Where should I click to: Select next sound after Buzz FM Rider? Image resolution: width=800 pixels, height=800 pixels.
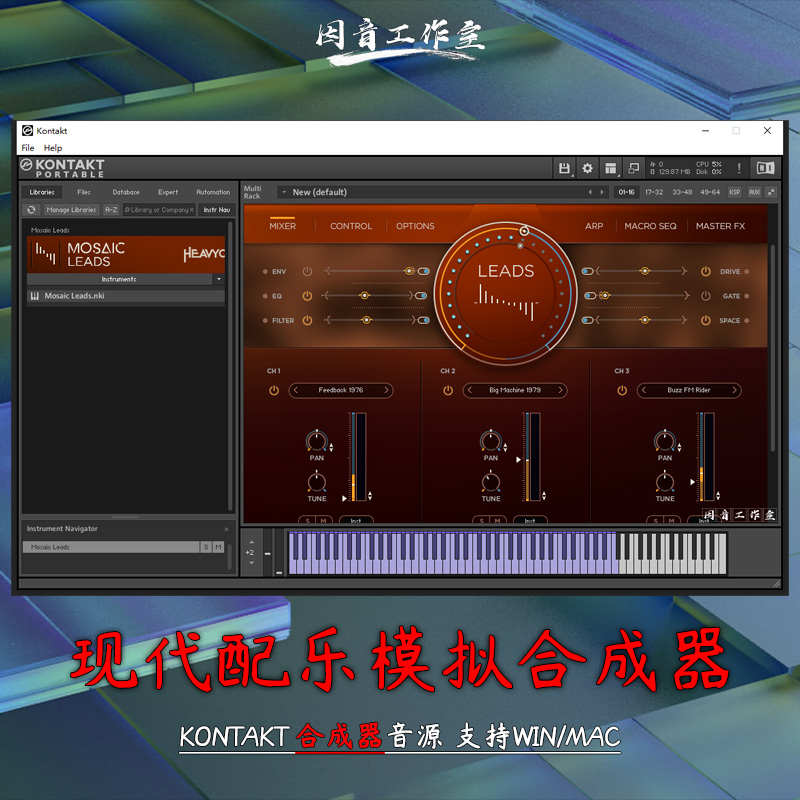click(734, 390)
